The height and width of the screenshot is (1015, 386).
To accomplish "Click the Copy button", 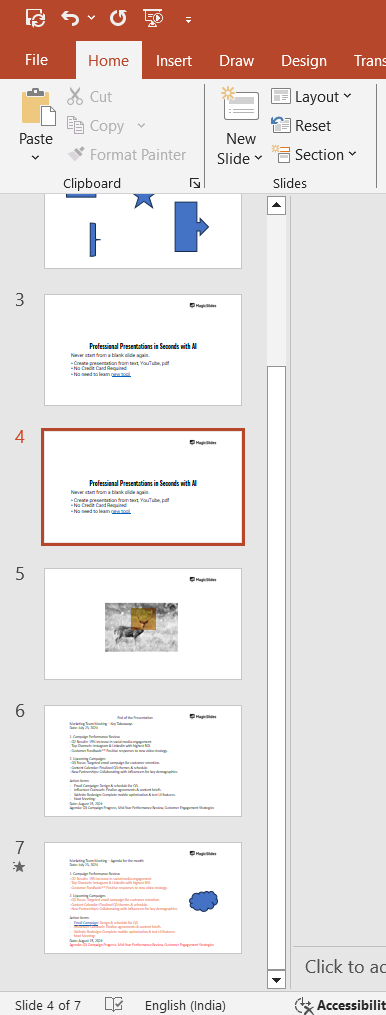I will pyautogui.click(x=96, y=126).
